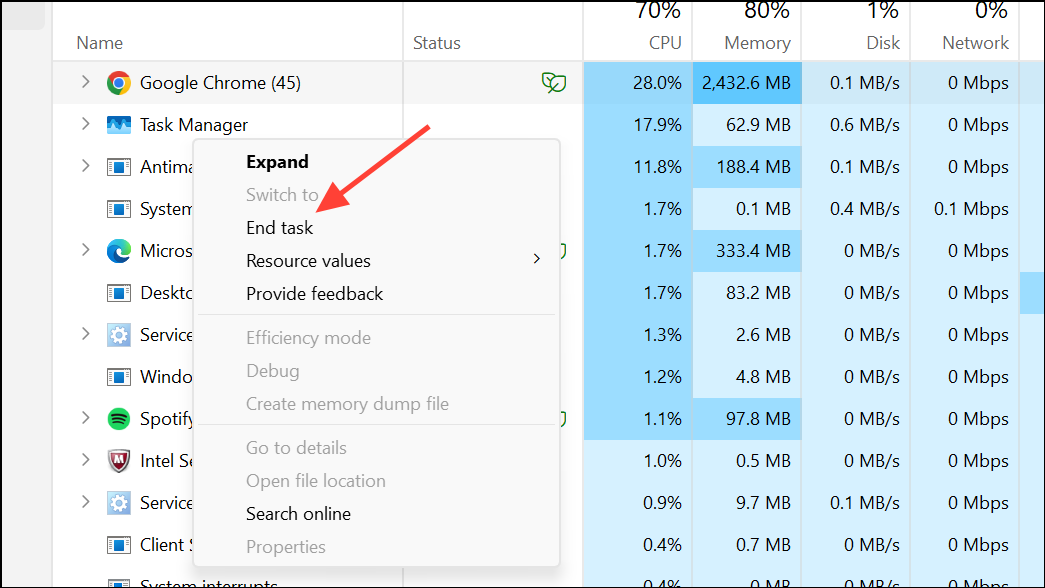Sort processes by the CPU column
Viewport: 1045px width, 588px height.
pos(664,43)
